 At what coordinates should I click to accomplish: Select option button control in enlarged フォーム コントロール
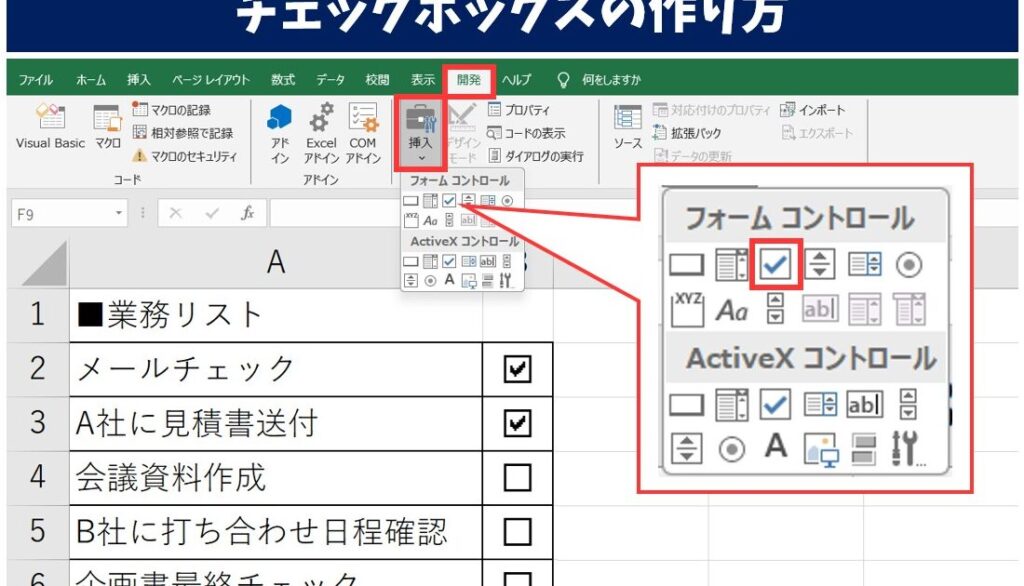(x=909, y=265)
